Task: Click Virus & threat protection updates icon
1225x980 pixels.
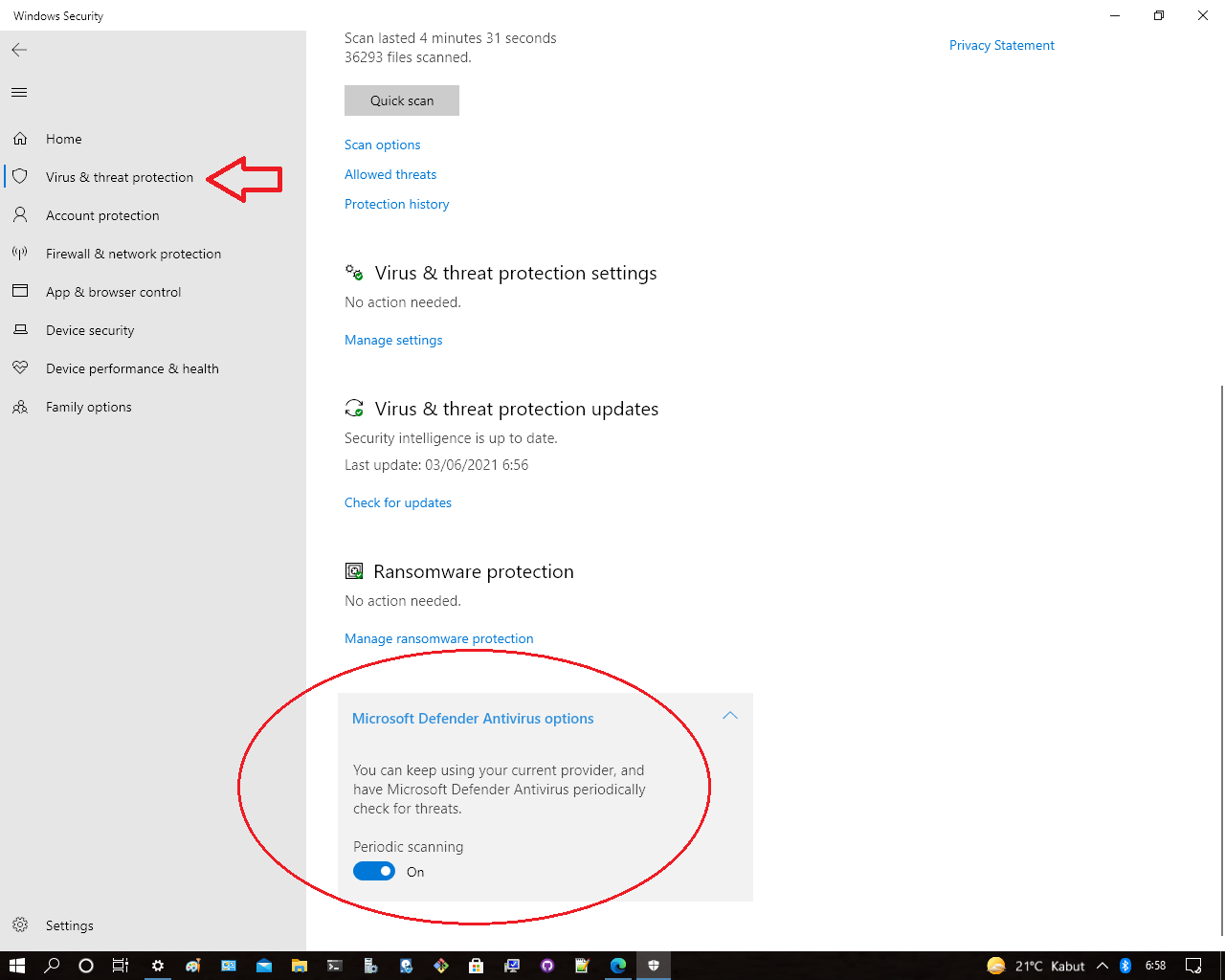Action: tap(354, 409)
